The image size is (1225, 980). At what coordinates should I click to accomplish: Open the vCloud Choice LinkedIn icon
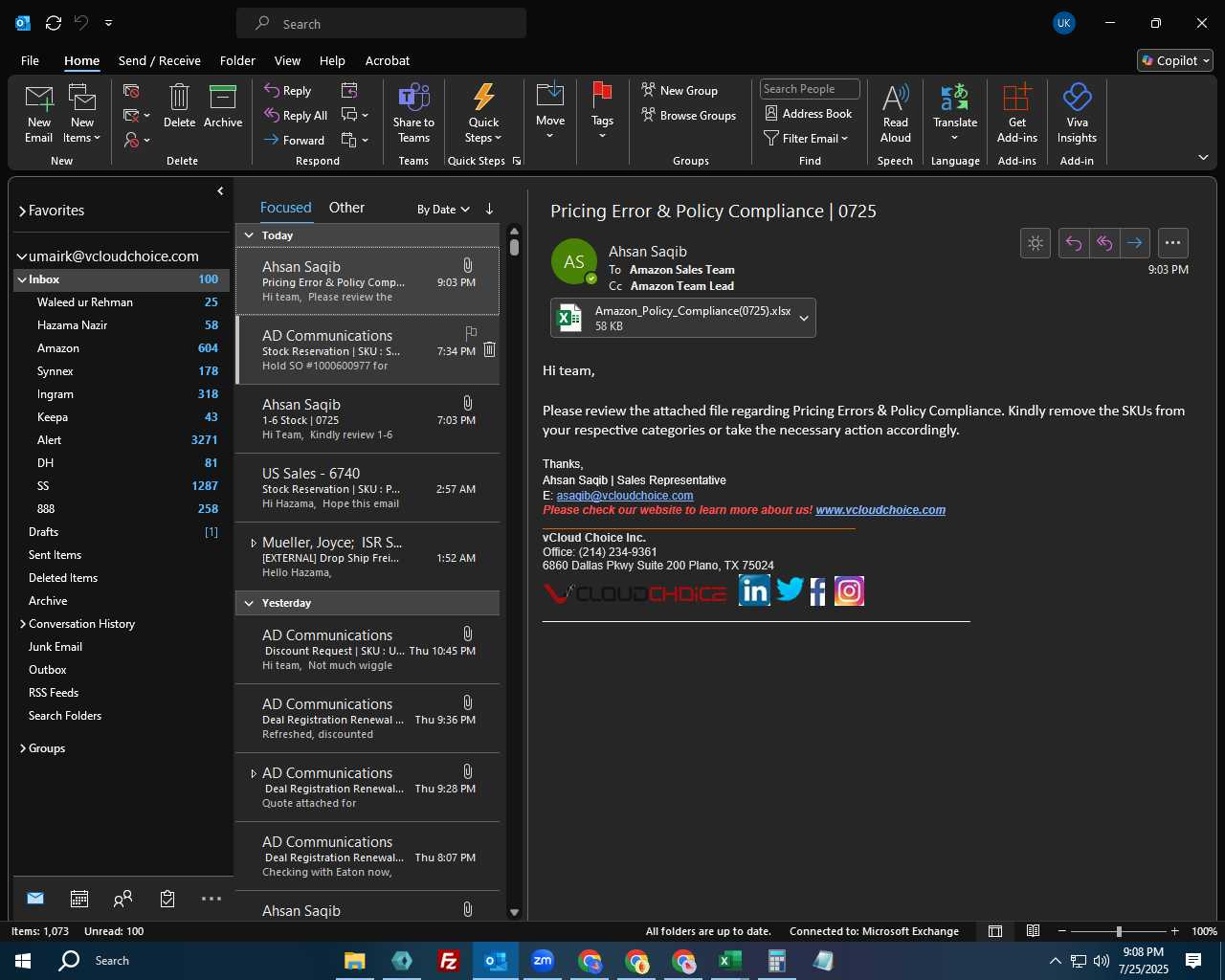click(754, 590)
